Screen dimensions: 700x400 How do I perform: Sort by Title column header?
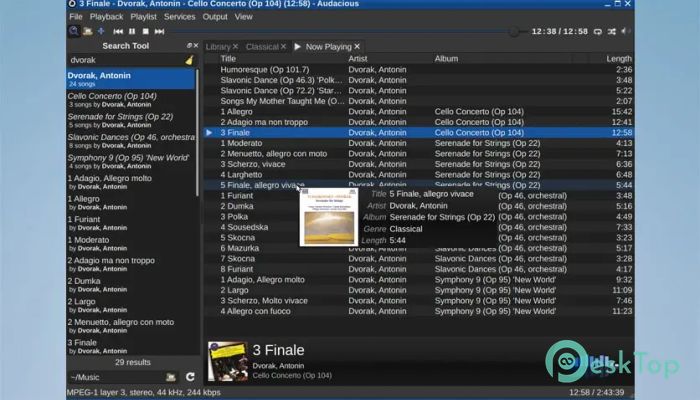(228, 58)
